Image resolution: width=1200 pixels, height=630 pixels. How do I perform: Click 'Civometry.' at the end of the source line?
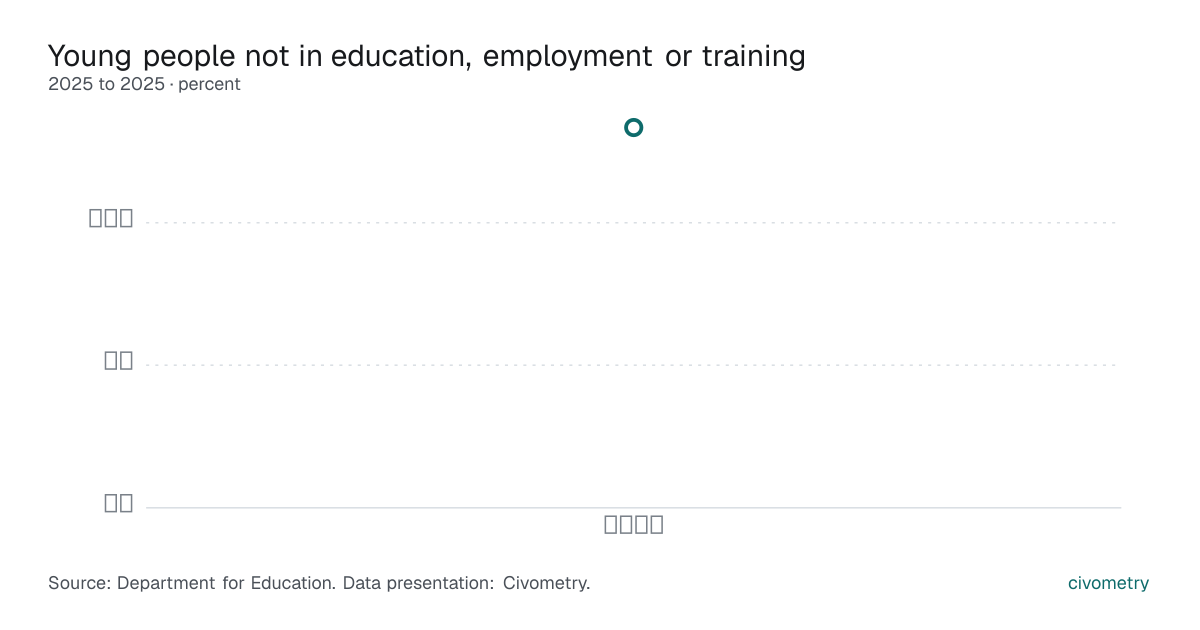[546, 583]
